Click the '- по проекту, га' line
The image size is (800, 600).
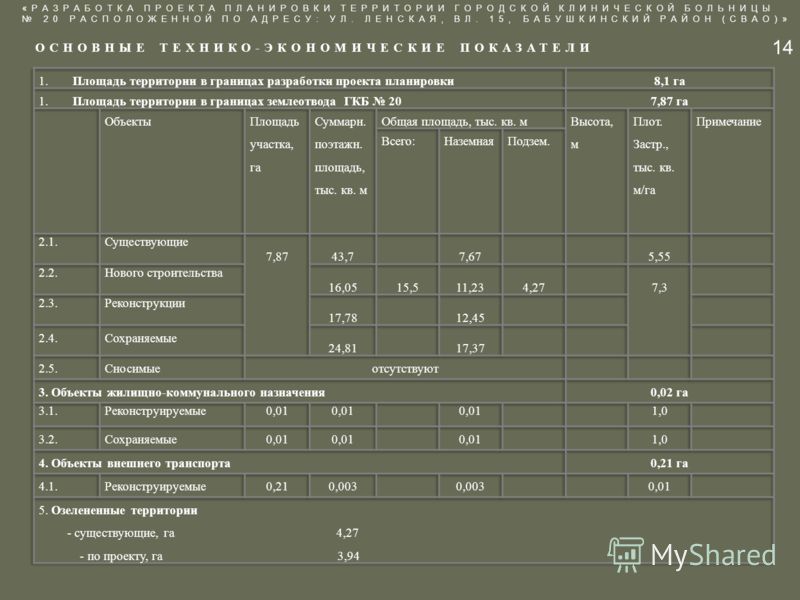(121, 557)
